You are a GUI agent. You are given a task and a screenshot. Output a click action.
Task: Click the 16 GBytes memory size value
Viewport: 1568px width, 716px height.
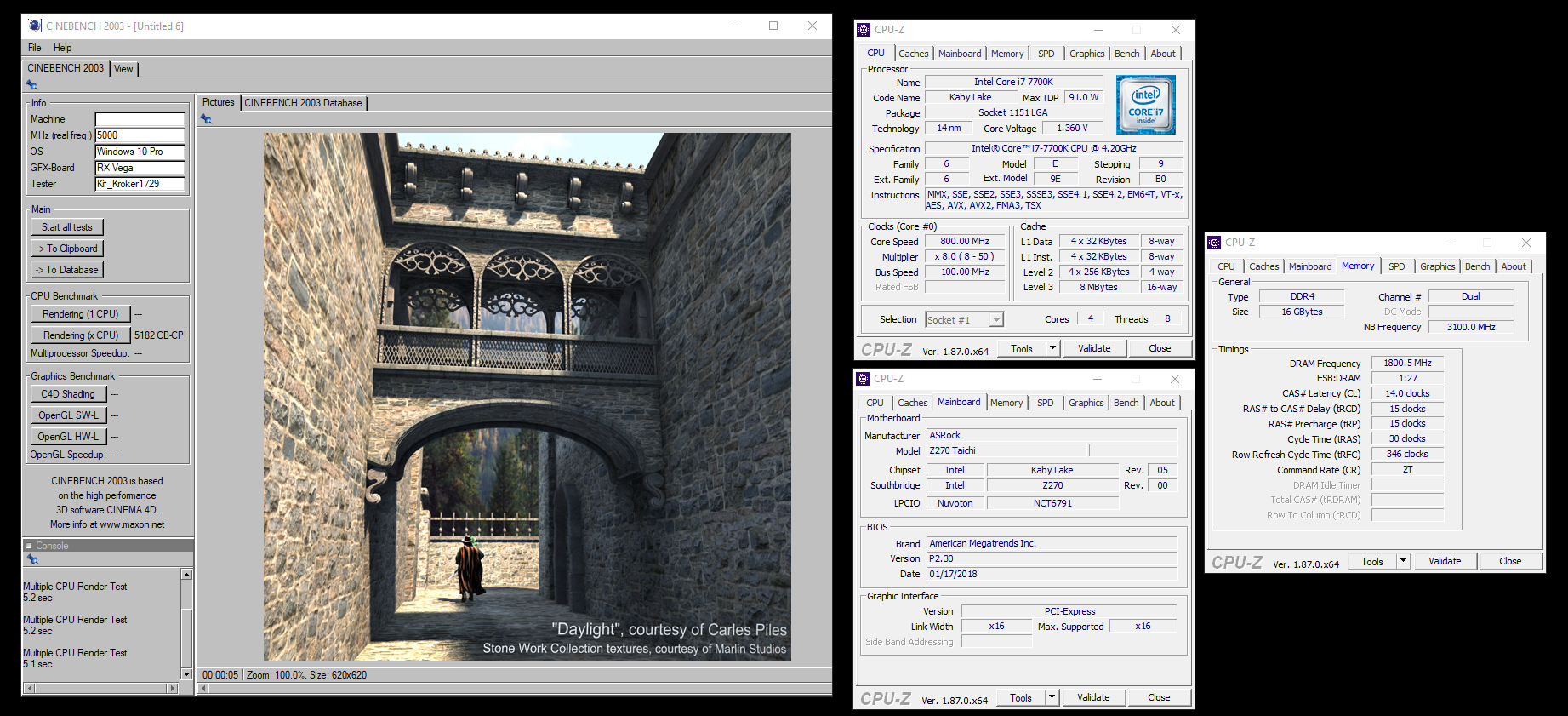1302,312
